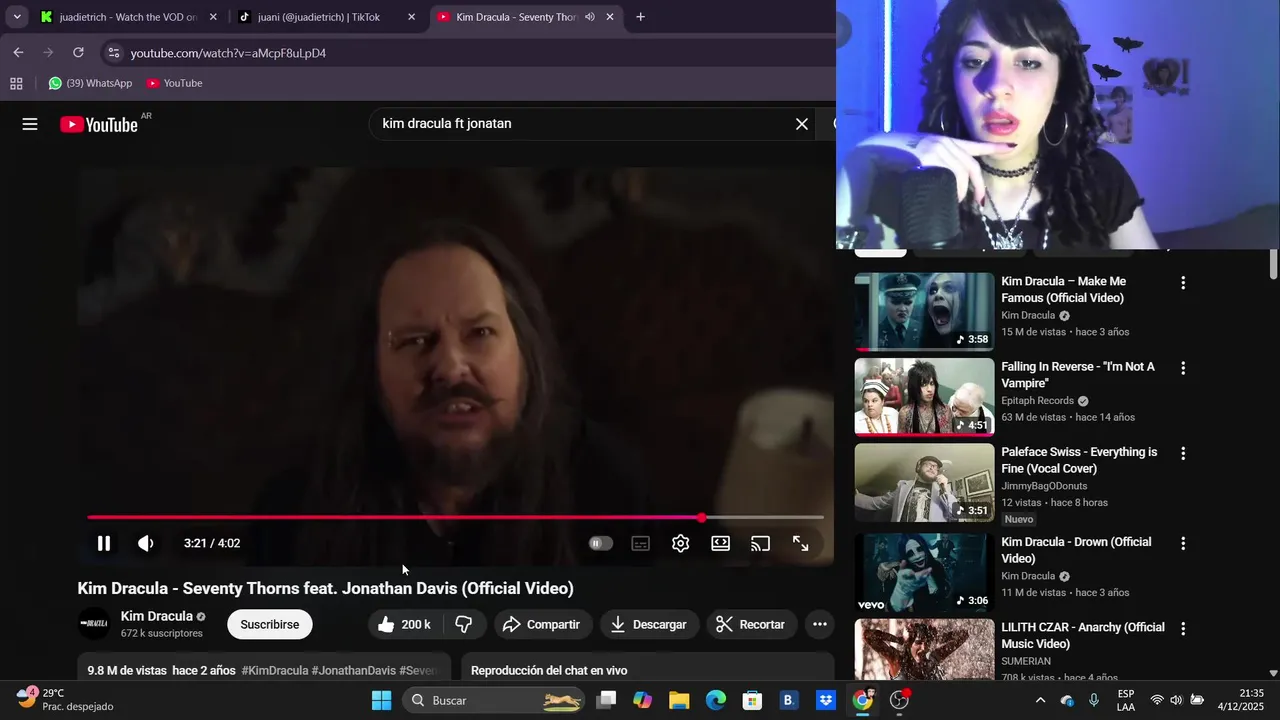Subscribe with the Suscribirse button
Viewport: 1280px width, 720px height.
point(270,624)
